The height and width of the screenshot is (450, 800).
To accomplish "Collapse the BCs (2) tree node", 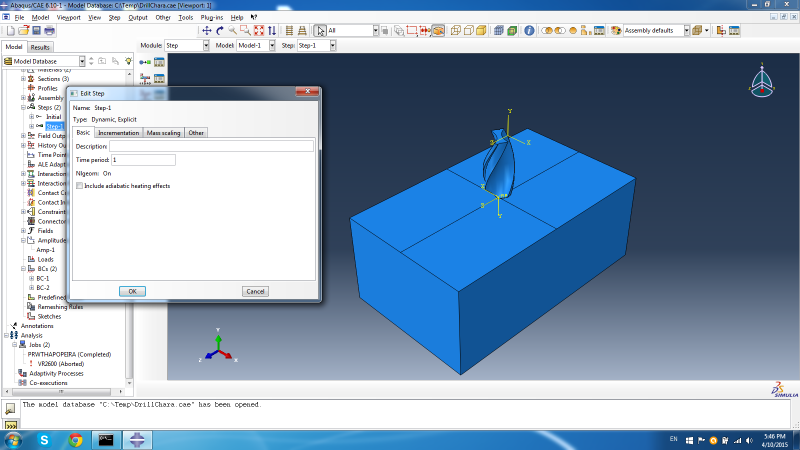I will [23, 268].
